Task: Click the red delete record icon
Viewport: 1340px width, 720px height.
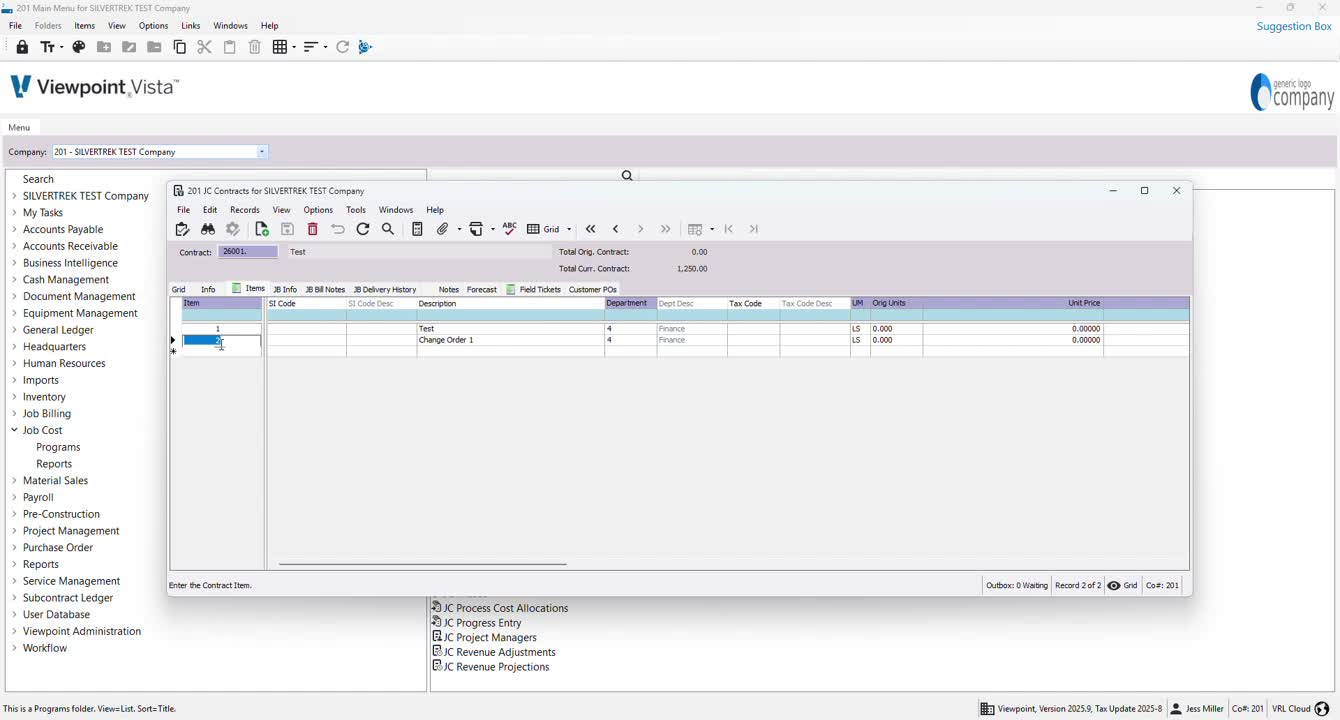Action: pyautogui.click(x=313, y=229)
